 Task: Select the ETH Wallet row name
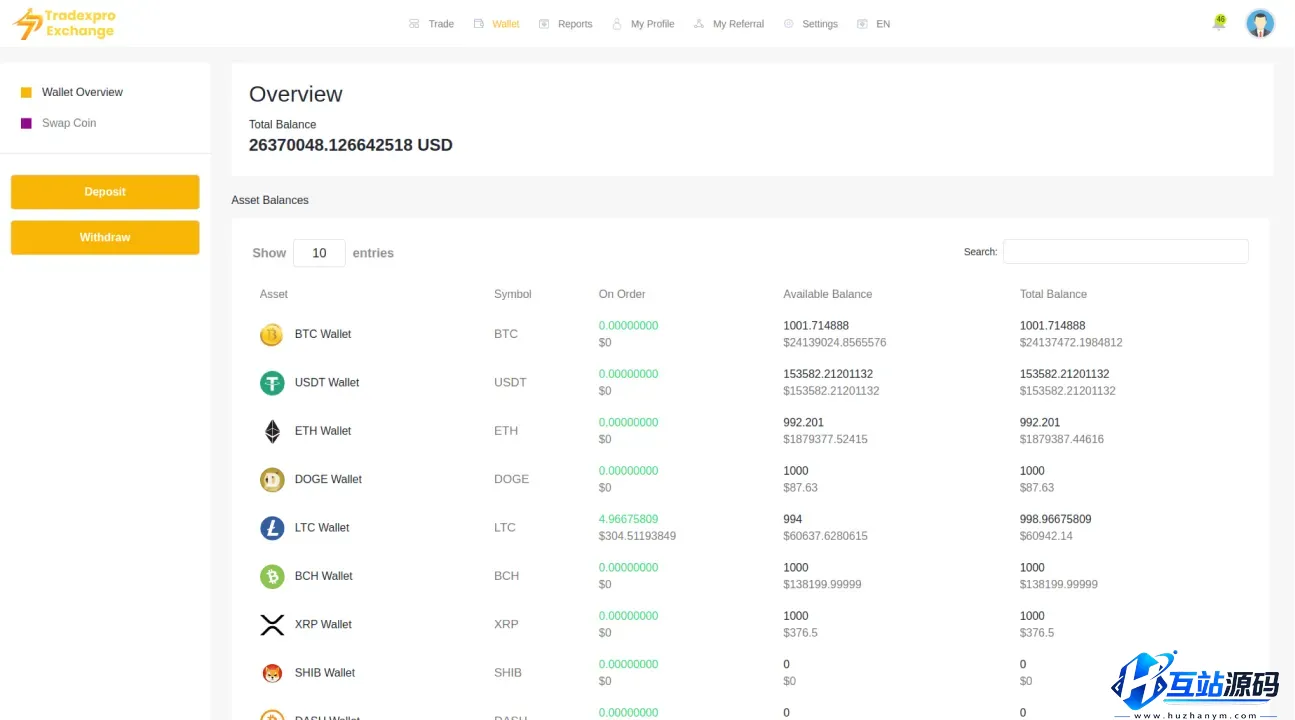pyautogui.click(x=323, y=431)
